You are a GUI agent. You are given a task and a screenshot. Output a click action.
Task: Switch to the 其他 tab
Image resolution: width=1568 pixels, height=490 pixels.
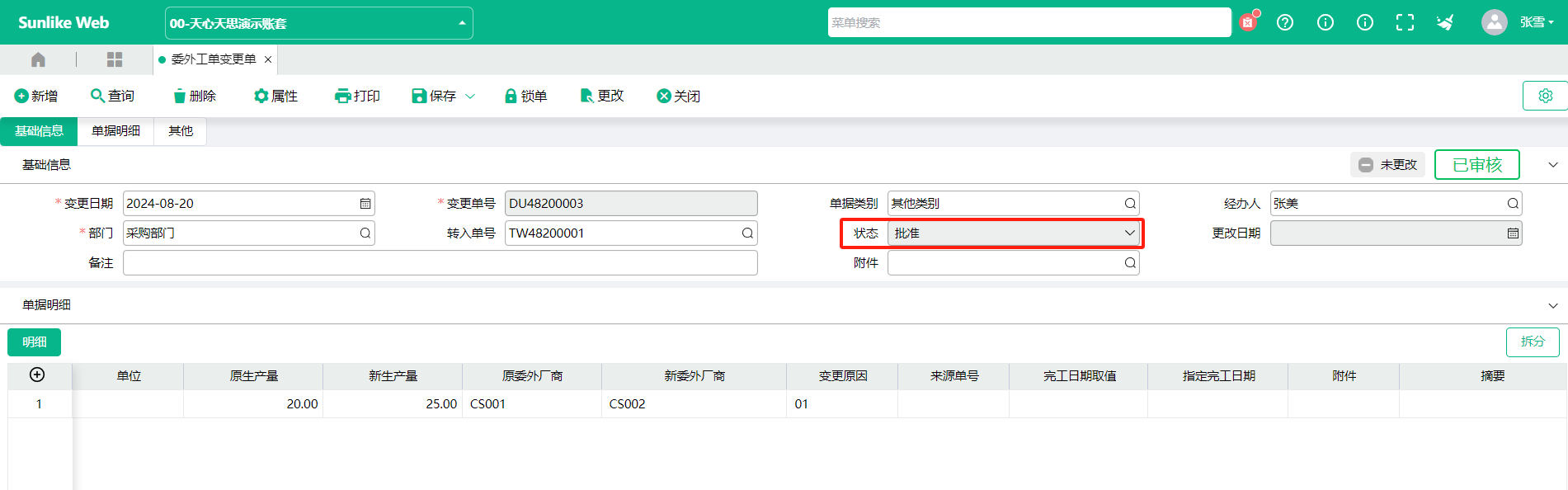[180, 131]
